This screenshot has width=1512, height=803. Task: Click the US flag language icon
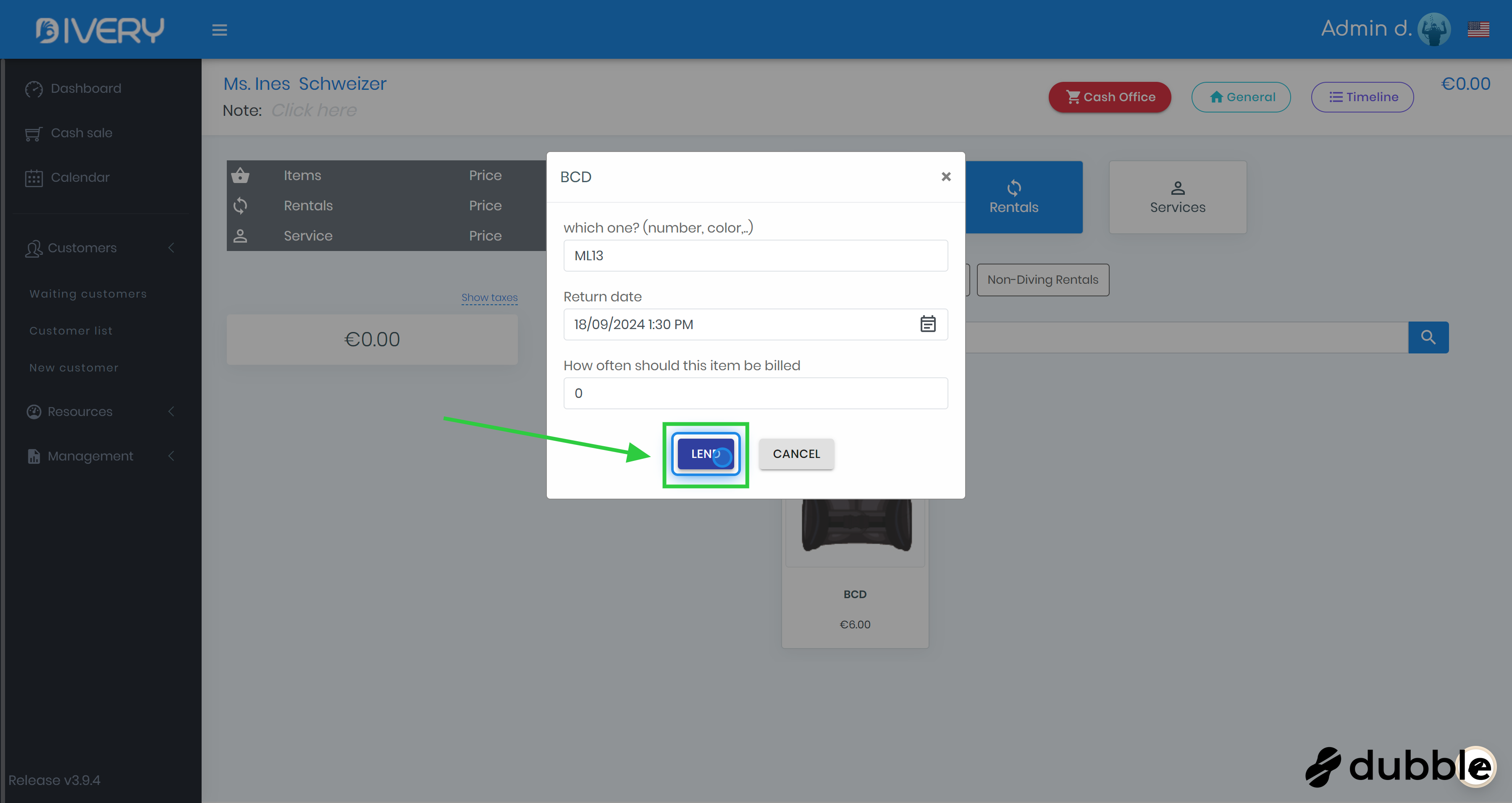pyautogui.click(x=1478, y=29)
